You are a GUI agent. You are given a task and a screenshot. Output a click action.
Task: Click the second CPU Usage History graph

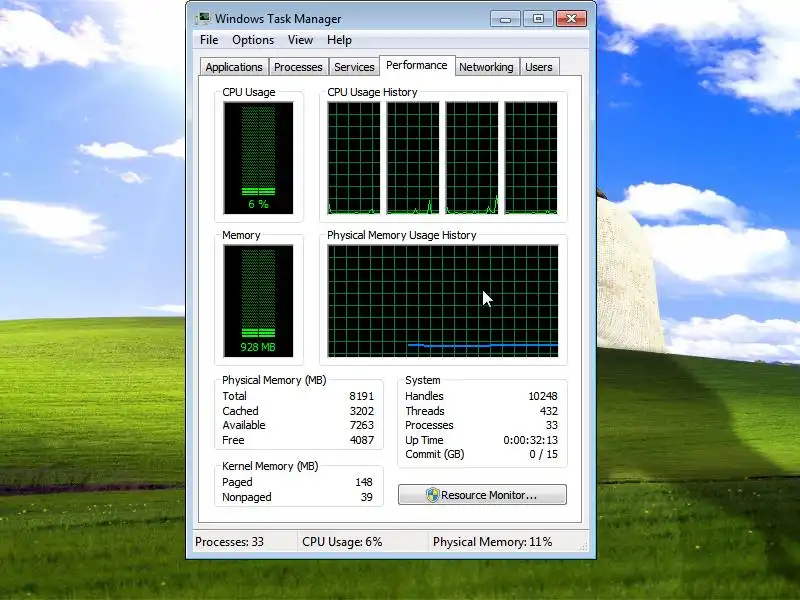tap(413, 158)
